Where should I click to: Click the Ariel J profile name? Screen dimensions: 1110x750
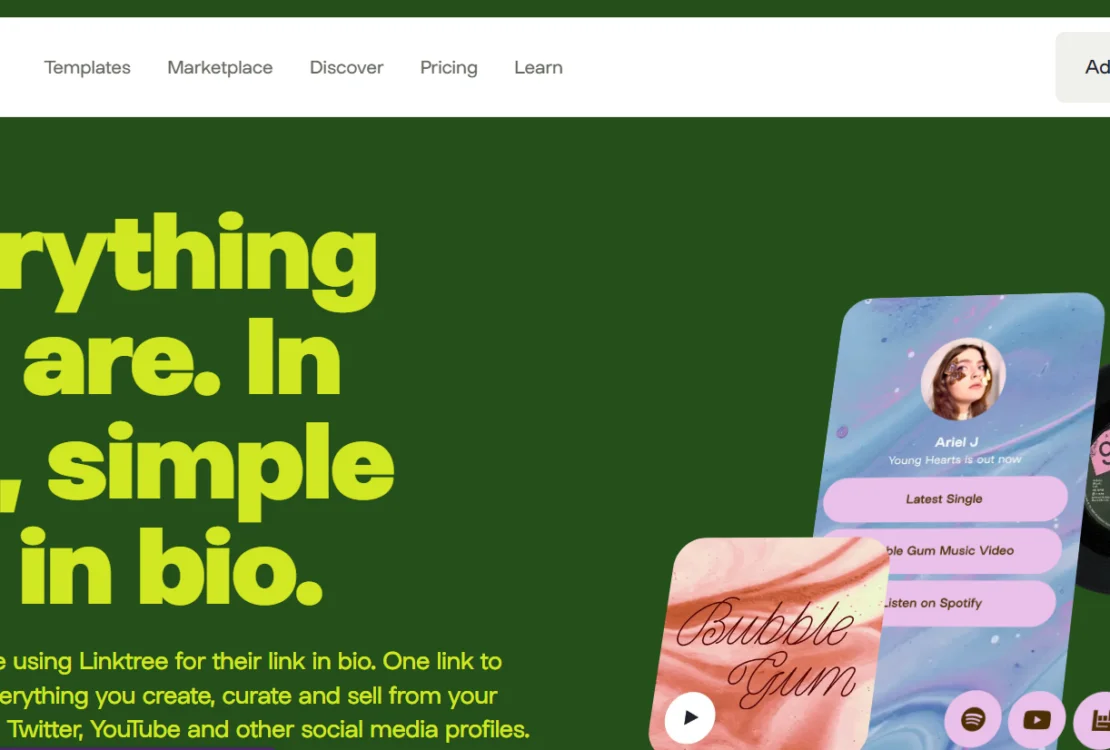click(956, 442)
